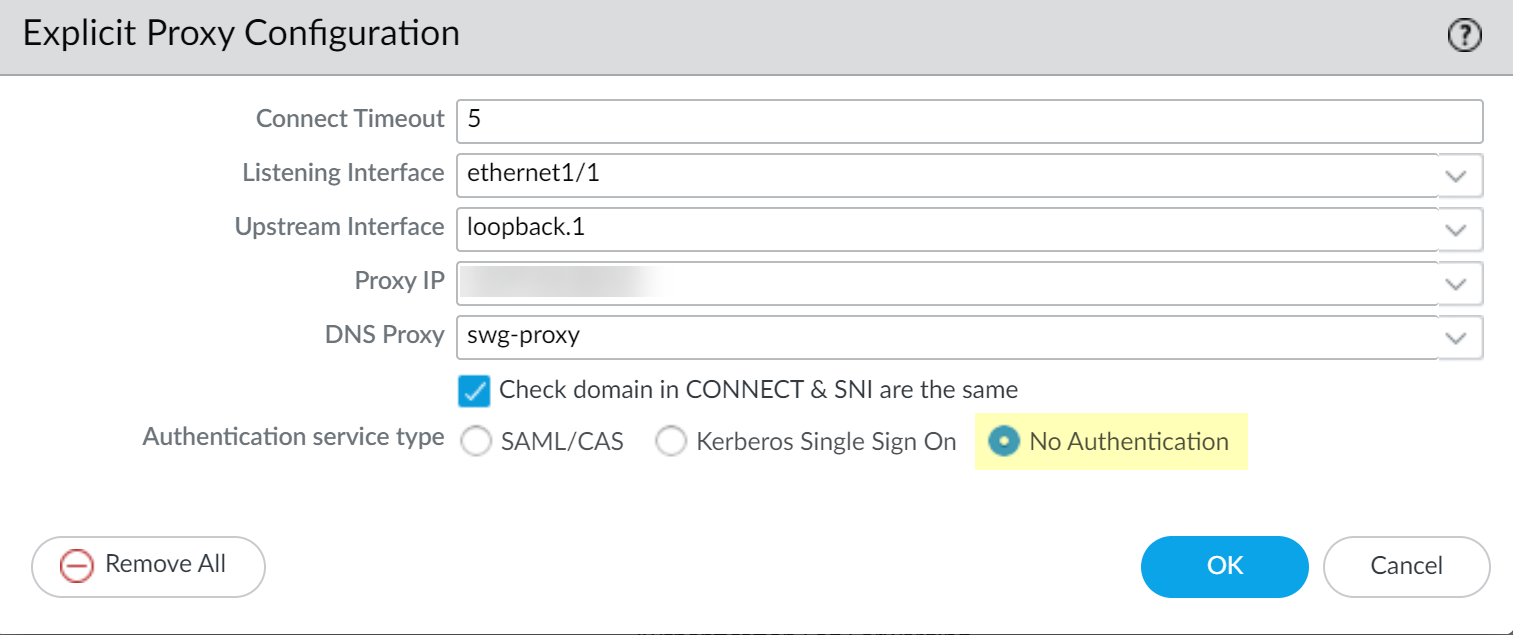The image size is (1513, 635).
Task: Open the DNS Proxy dropdown arrow
Action: pyautogui.click(x=1456, y=337)
